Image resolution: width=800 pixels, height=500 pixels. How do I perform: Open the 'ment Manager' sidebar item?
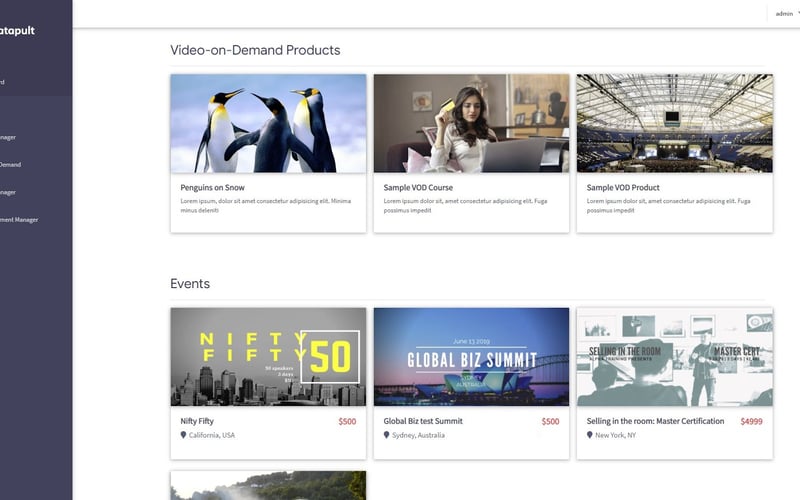pos(19,220)
